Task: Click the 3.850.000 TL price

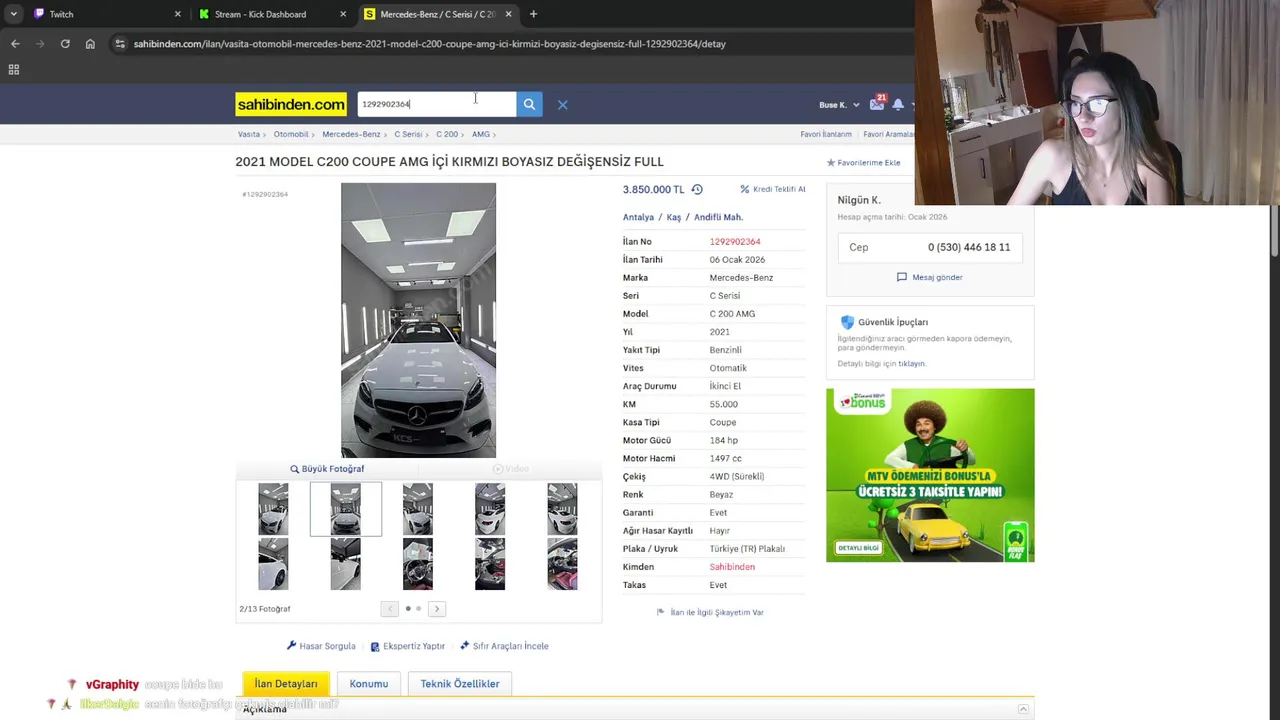Action: click(x=654, y=189)
